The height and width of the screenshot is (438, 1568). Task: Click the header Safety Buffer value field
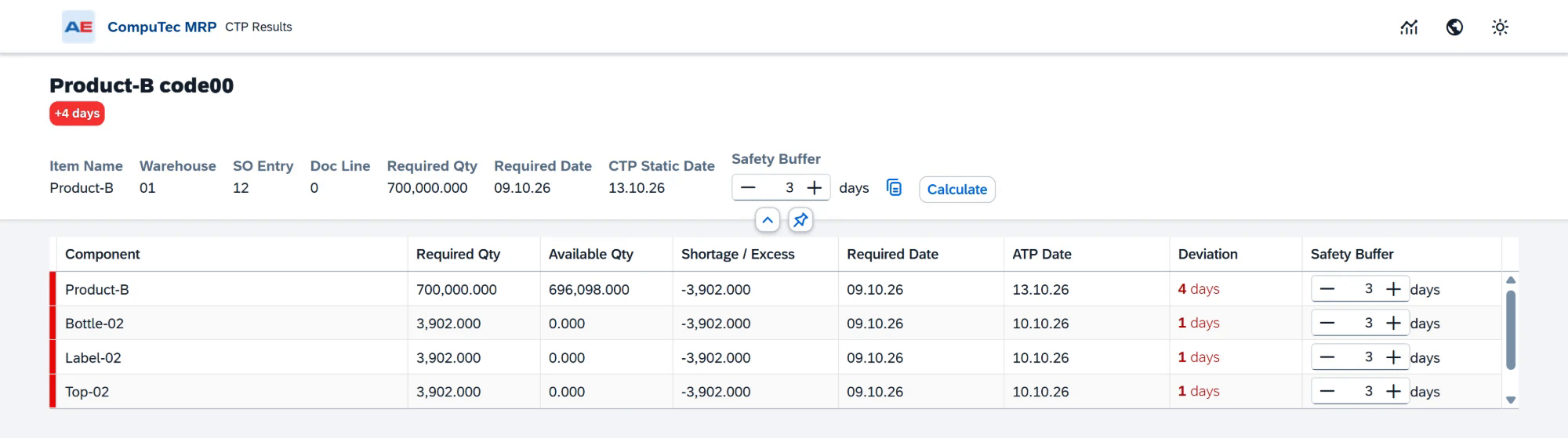click(x=781, y=187)
